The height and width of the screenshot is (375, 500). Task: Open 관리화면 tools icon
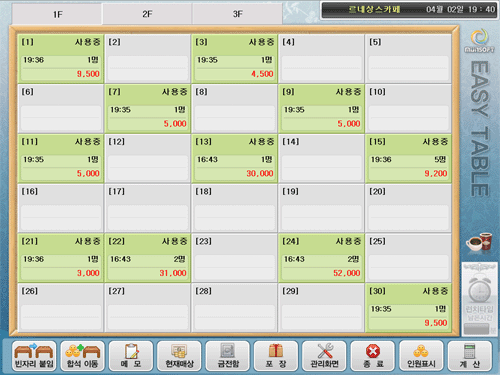(324, 356)
